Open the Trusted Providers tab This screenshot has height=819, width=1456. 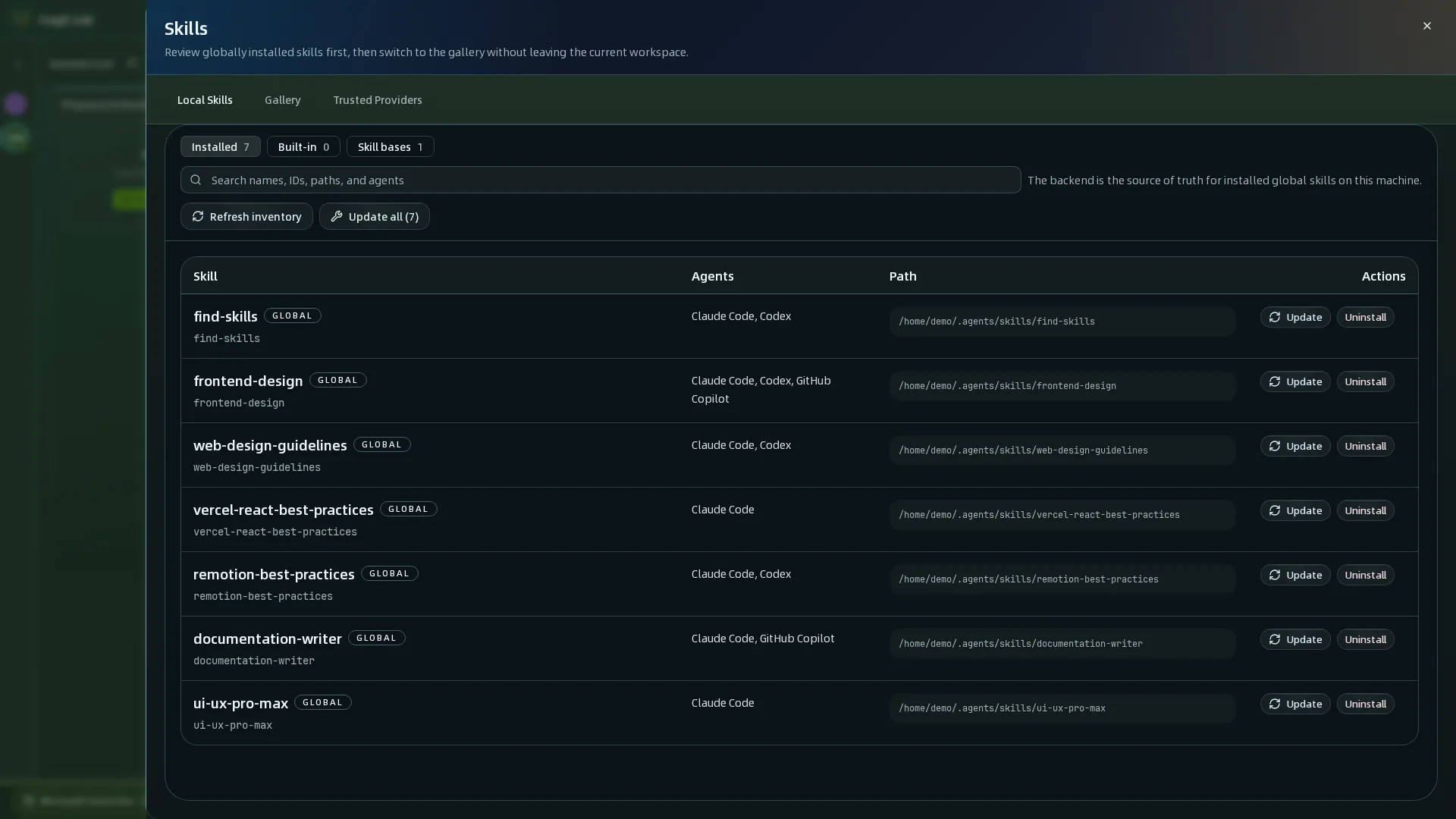click(x=378, y=100)
